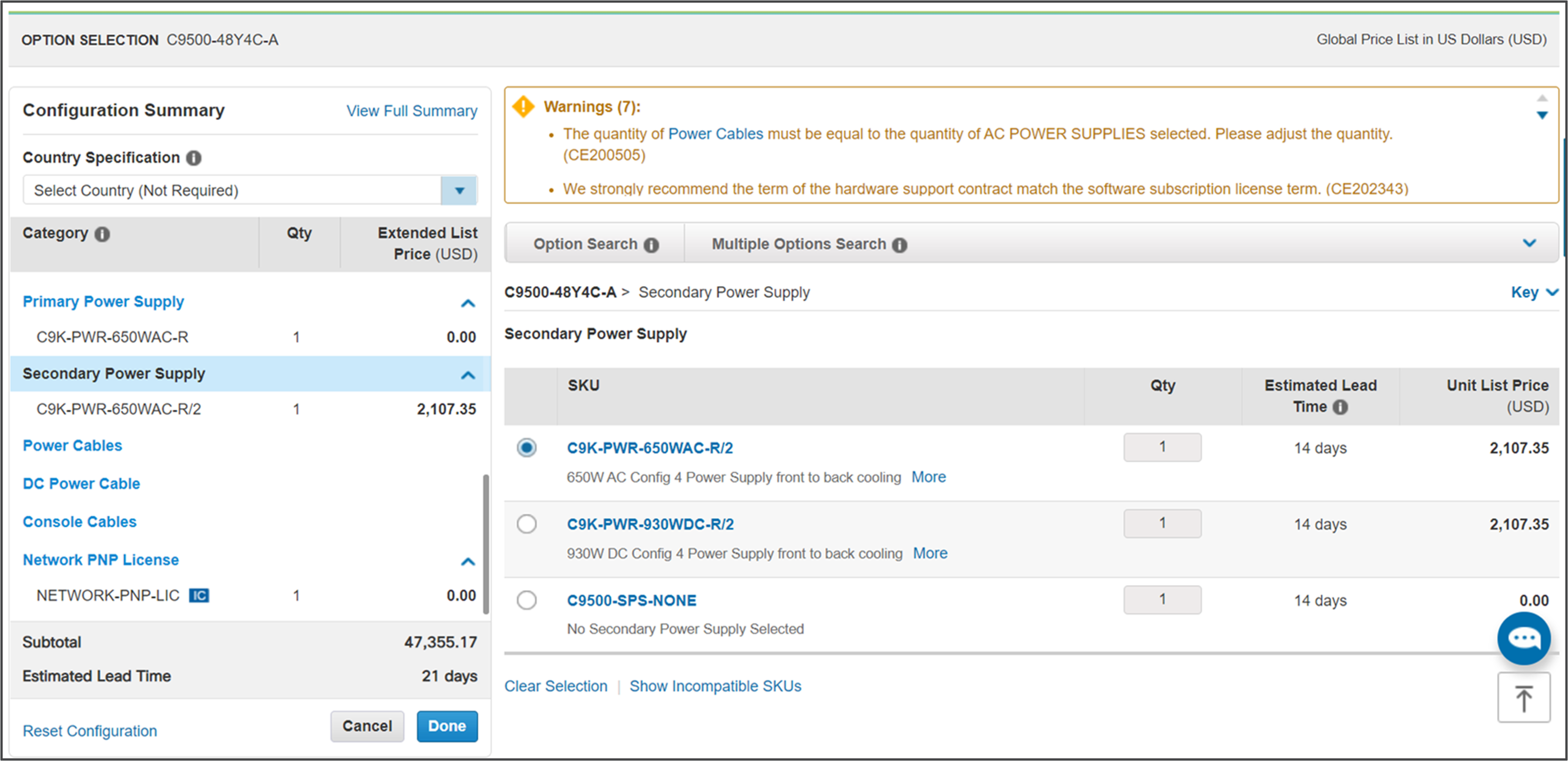Select the C9K-PWR-930WDC-R/2 radio button
Image resolution: width=1568 pixels, height=761 pixels.
tap(527, 524)
